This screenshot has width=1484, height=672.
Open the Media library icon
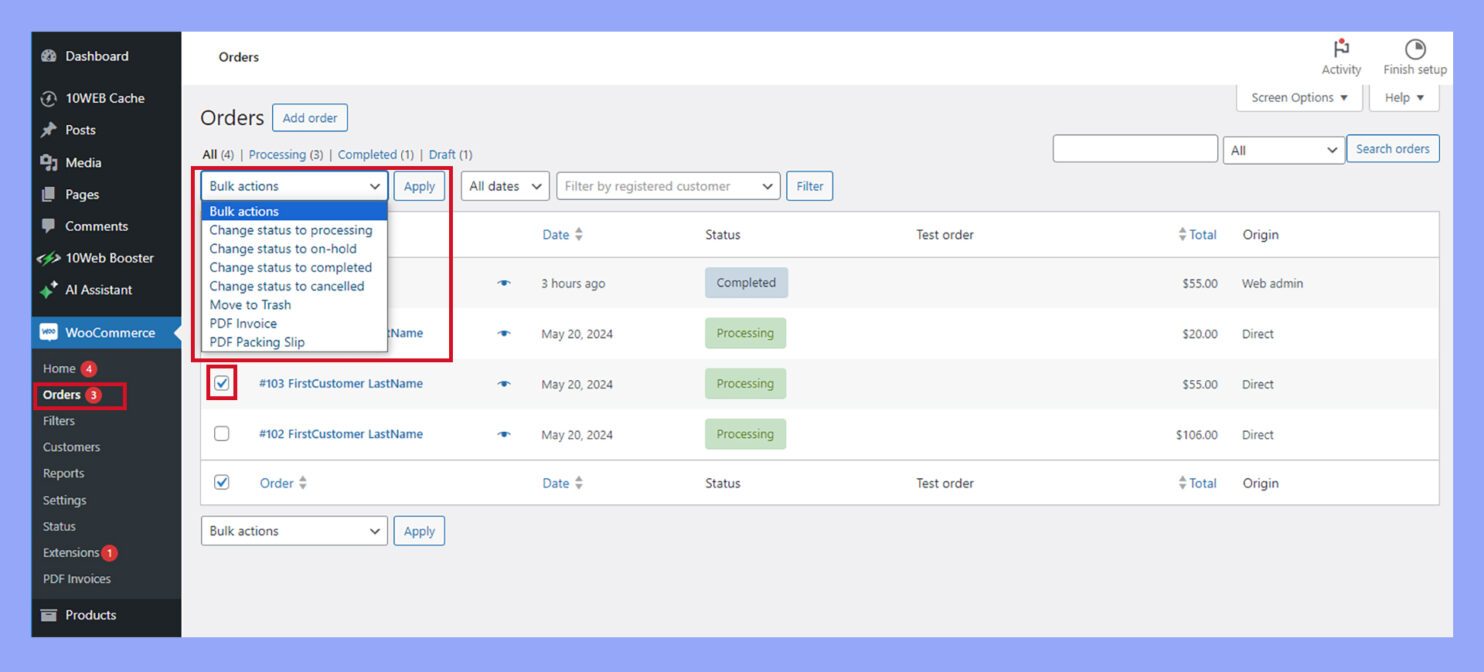pos(48,162)
